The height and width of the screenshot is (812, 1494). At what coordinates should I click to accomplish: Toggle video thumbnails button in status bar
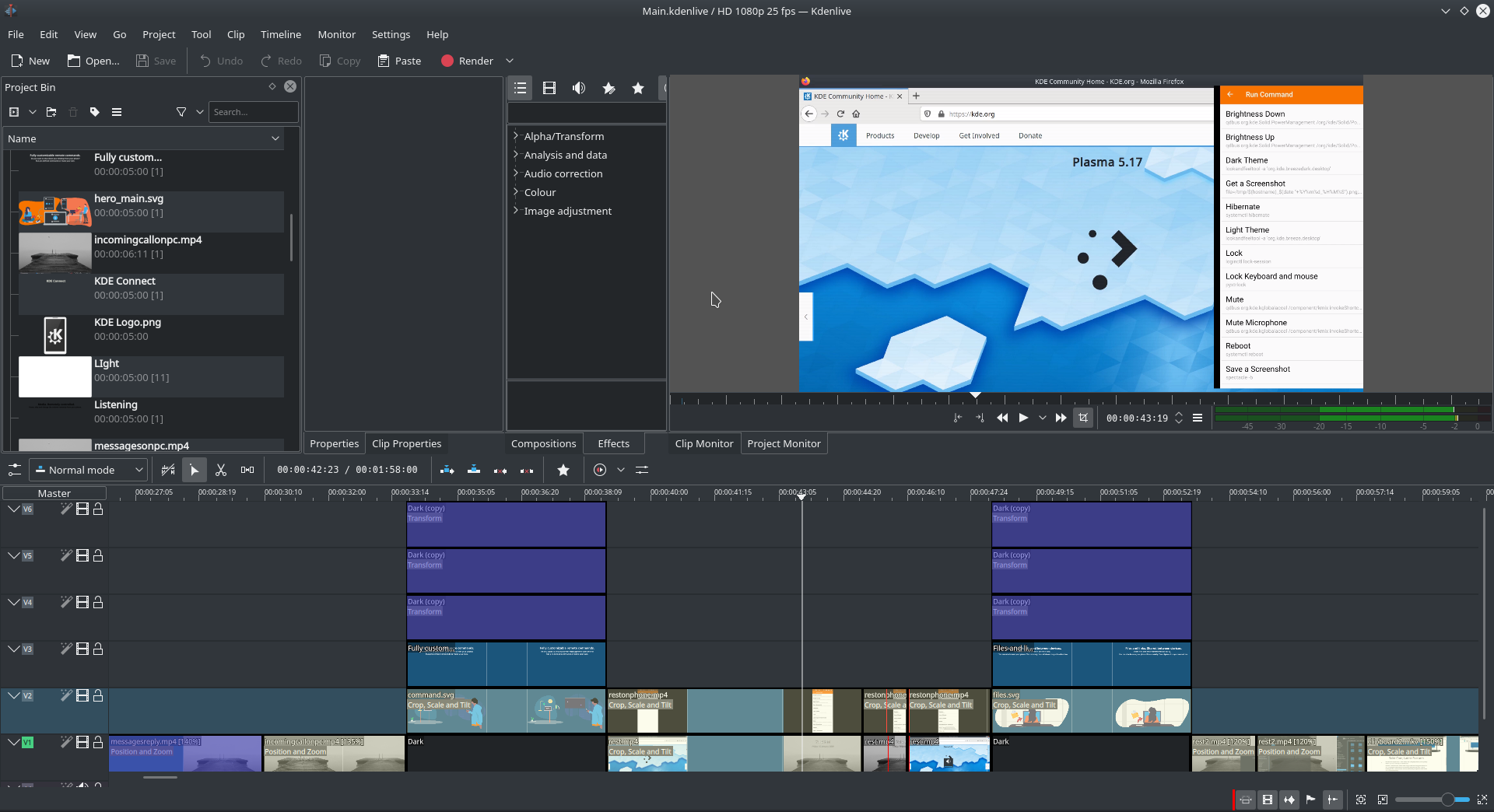tap(1268, 800)
